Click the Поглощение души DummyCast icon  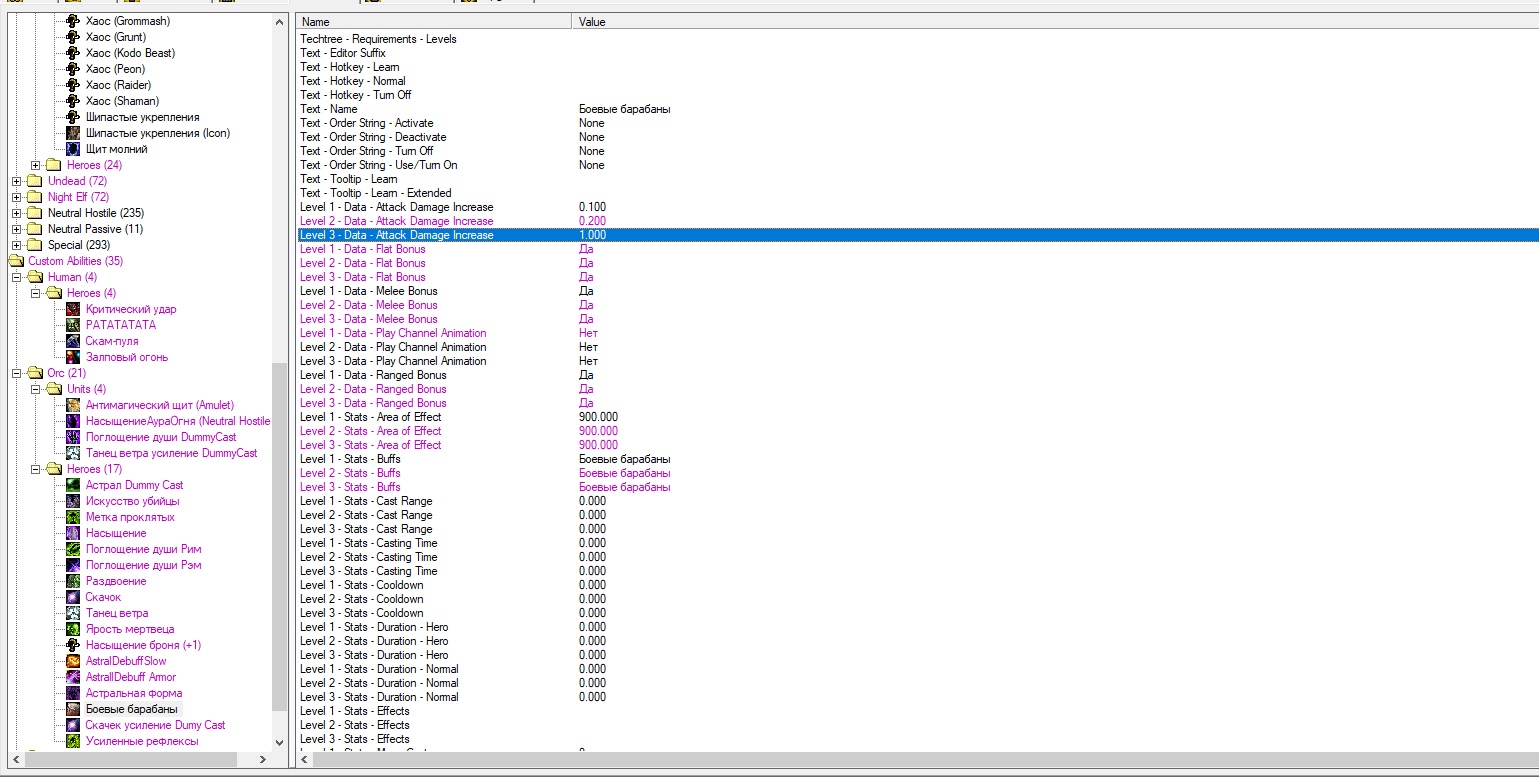pos(73,437)
